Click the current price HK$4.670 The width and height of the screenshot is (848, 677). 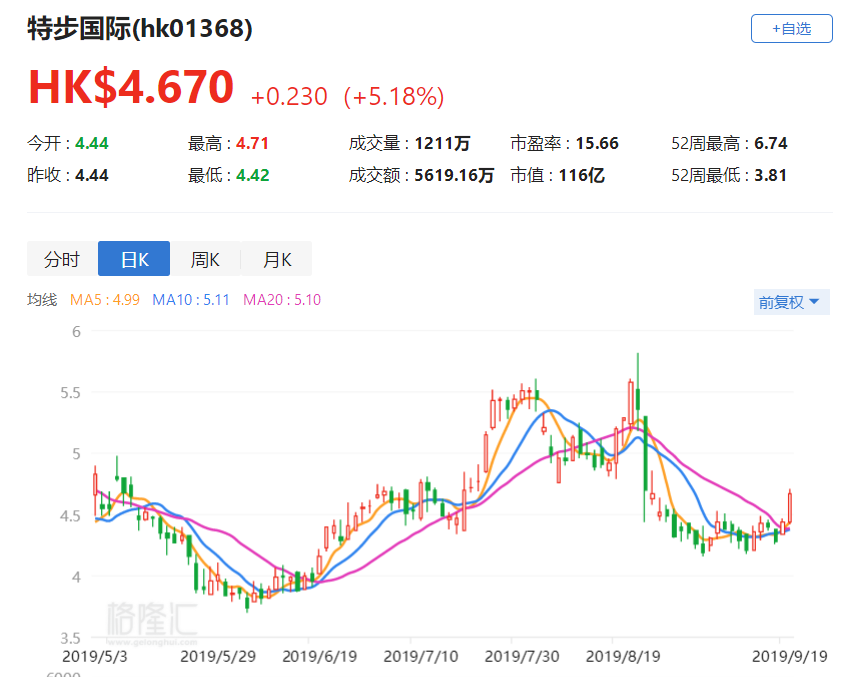(x=131, y=87)
